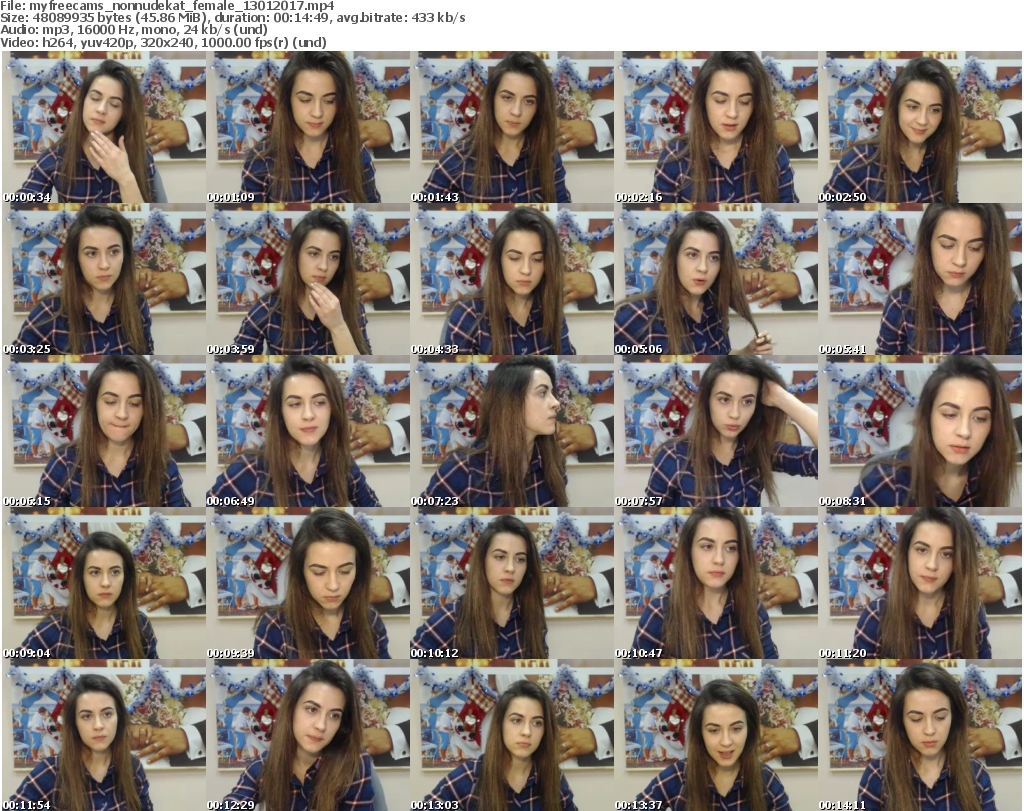Select the thumbnail frame at 00:13:03
1024x811 pixels.
(x=511, y=735)
